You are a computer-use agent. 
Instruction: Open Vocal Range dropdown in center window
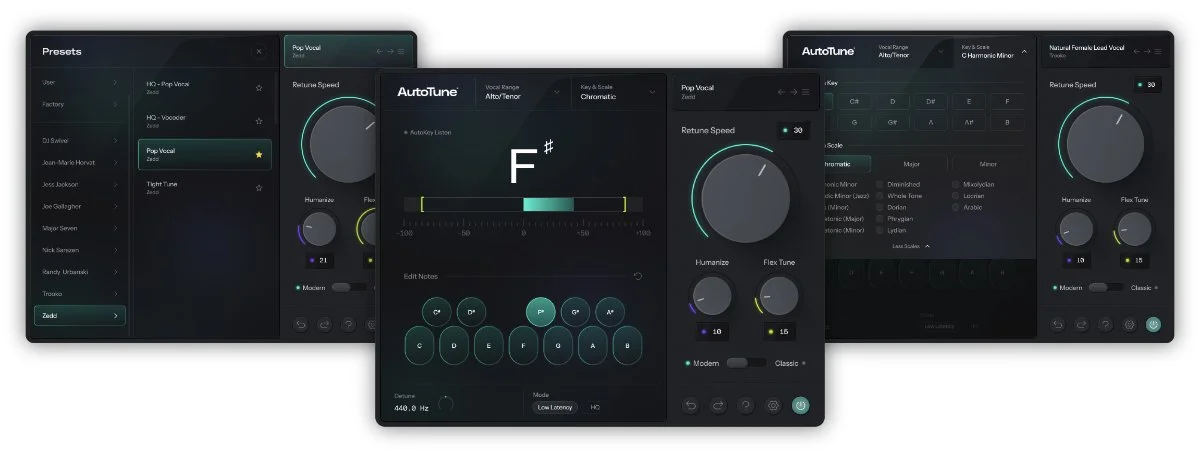(x=523, y=92)
